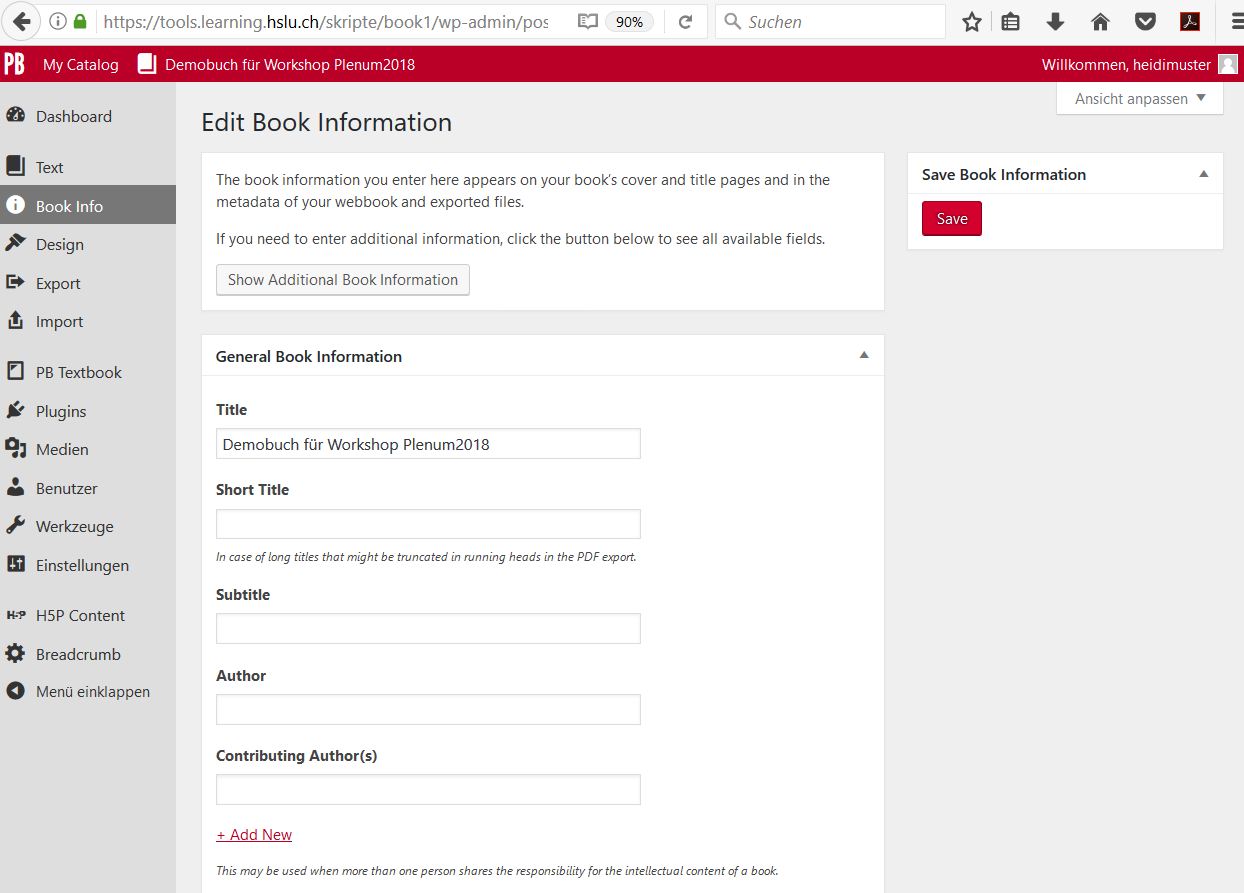
Task: Expand the Ansicht anpassen dropdown
Action: coord(1140,98)
